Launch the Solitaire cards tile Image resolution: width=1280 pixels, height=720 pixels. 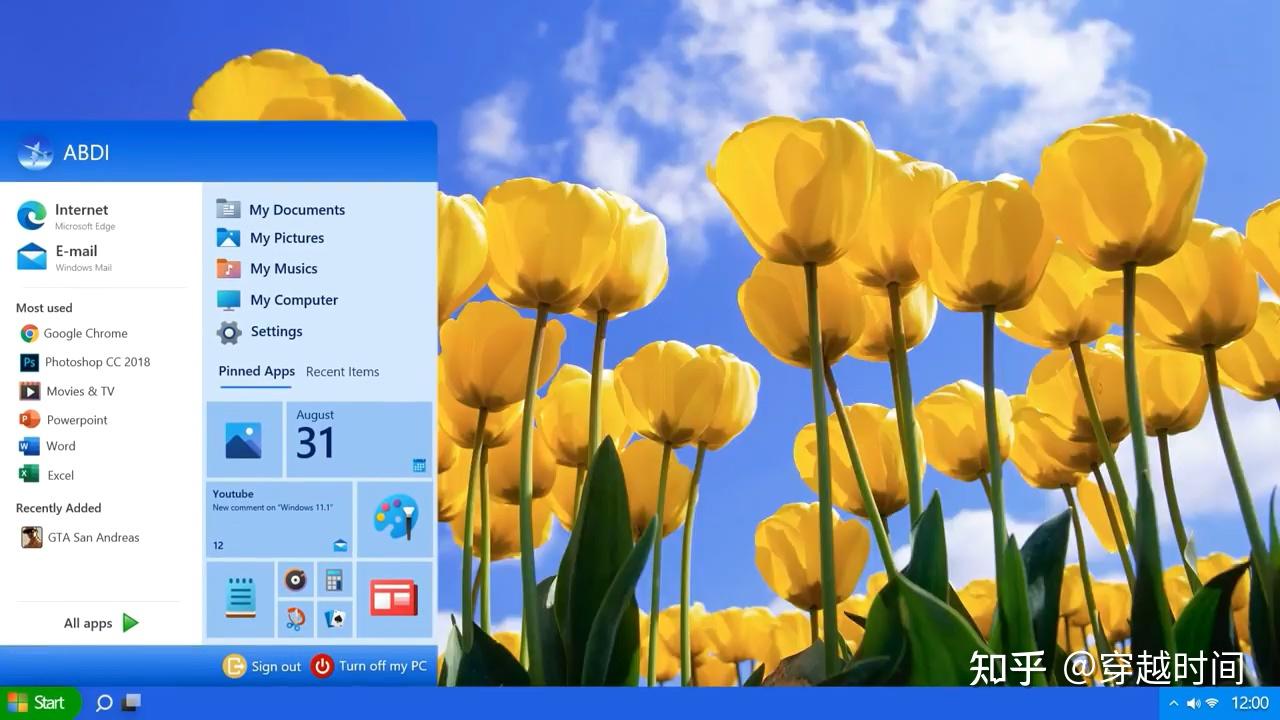tap(334, 619)
